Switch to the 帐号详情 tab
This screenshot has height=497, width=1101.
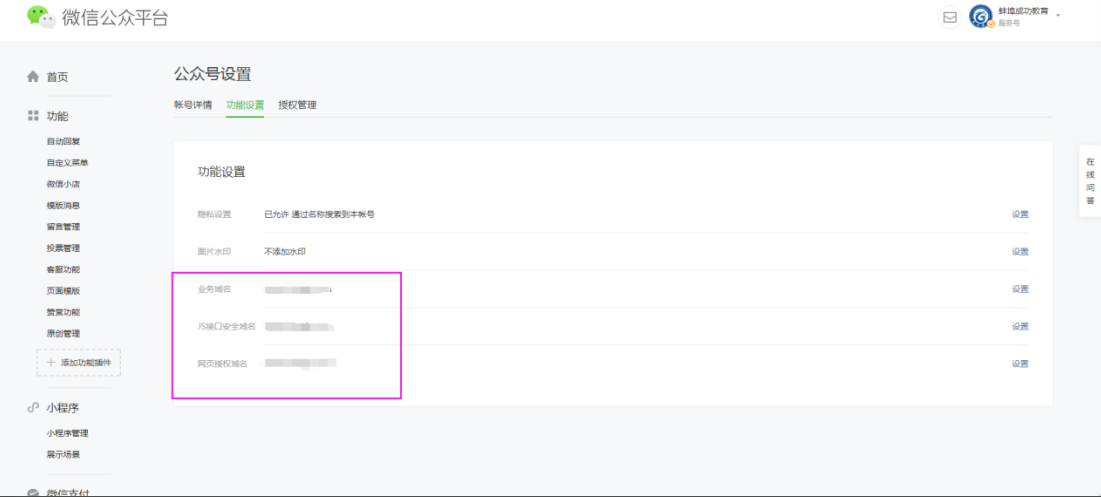tap(192, 105)
